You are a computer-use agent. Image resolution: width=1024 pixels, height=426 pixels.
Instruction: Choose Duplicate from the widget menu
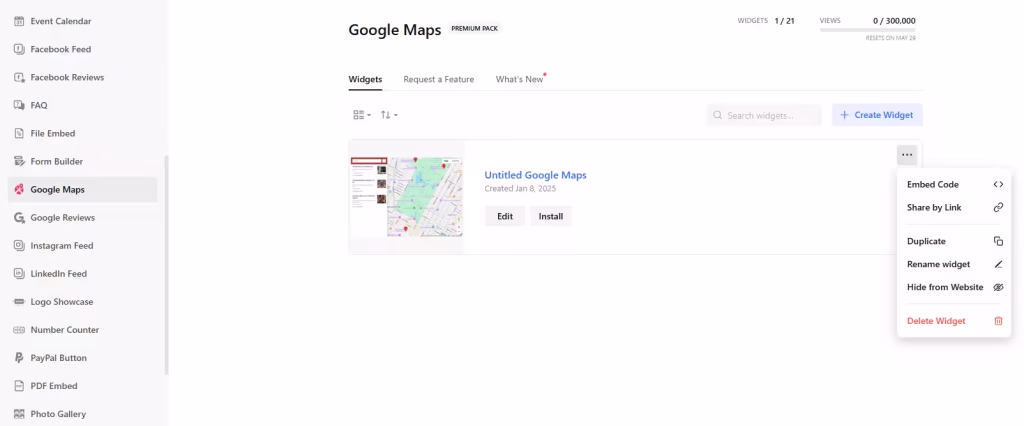coord(954,241)
